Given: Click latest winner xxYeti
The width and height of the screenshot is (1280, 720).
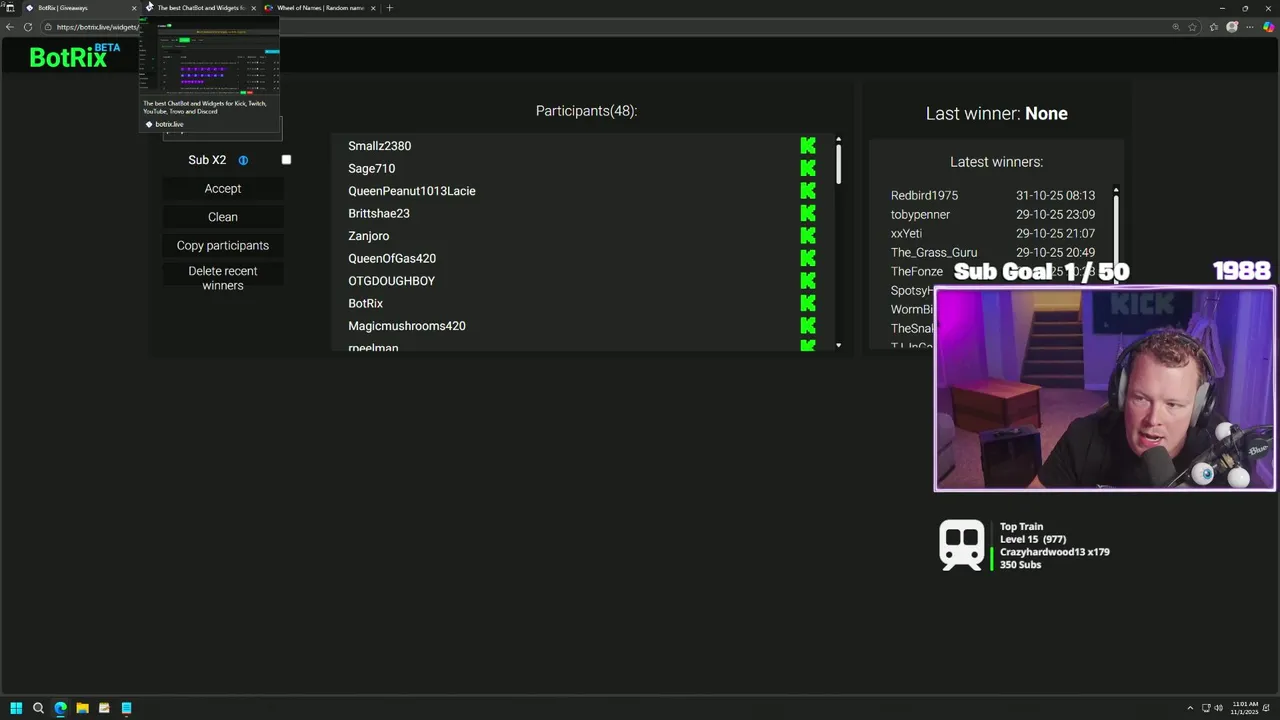Looking at the screenshot, I should pyautogui.click(x=906, y=234).
